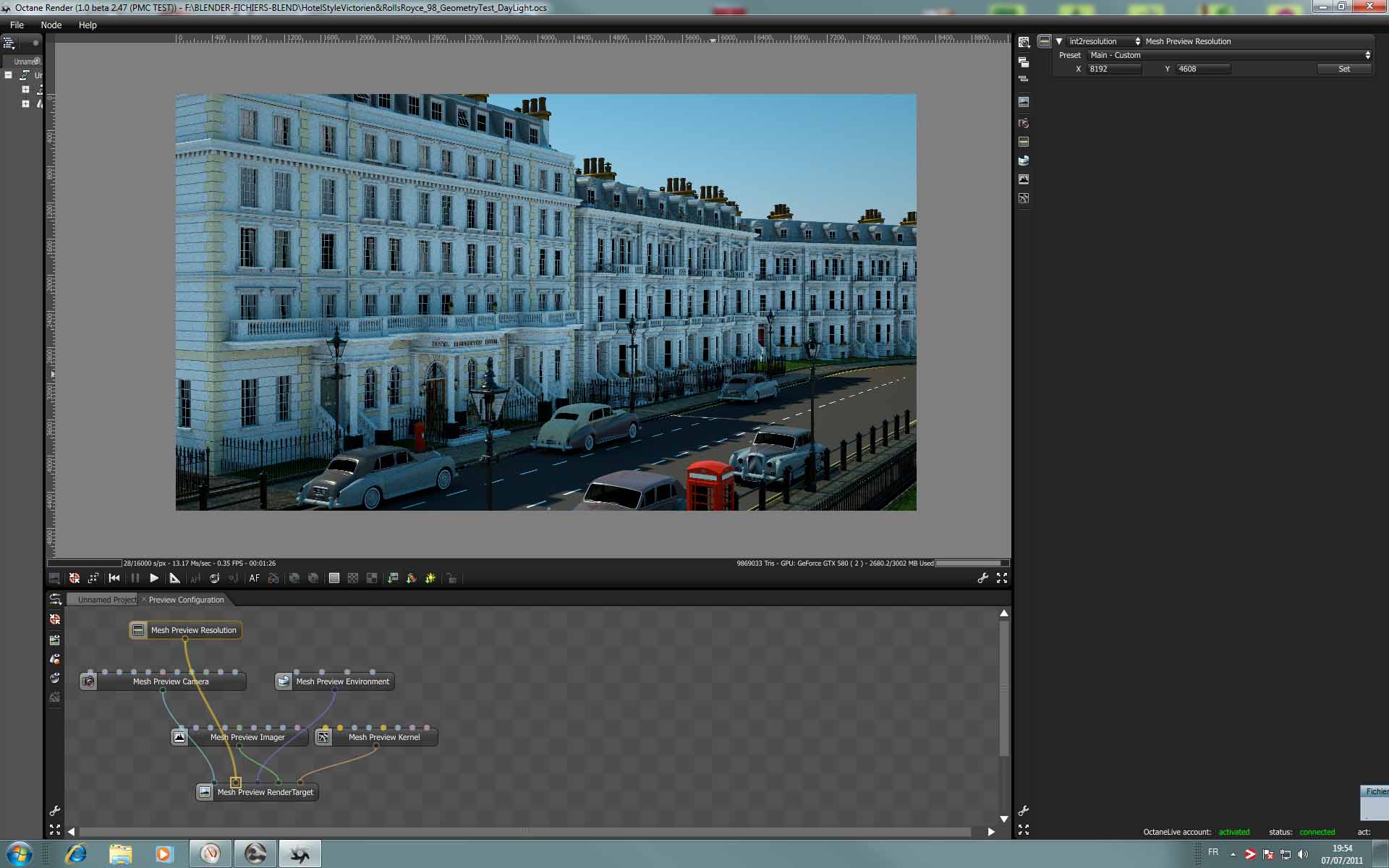This screenshot has height=868, width=1389.
Task: Click the wrench settings icon below viewport
Action: click(x=982, y=578)
